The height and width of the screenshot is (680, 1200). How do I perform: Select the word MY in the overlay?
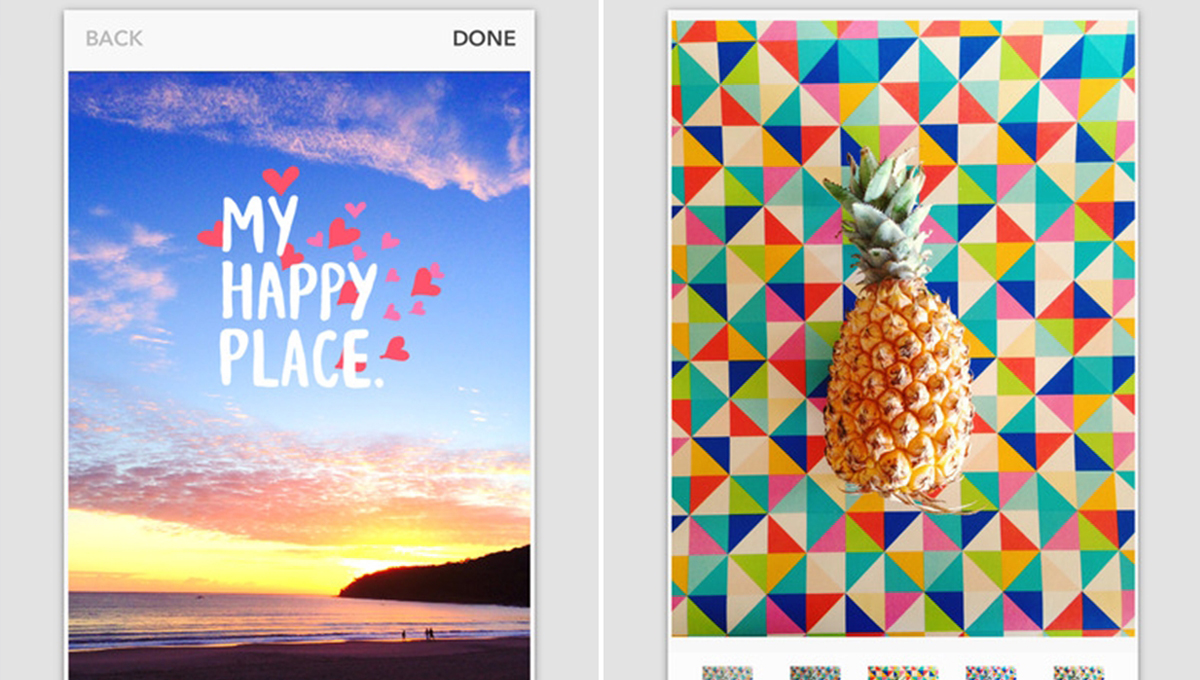pyautogui.click(x=258, y=225)
